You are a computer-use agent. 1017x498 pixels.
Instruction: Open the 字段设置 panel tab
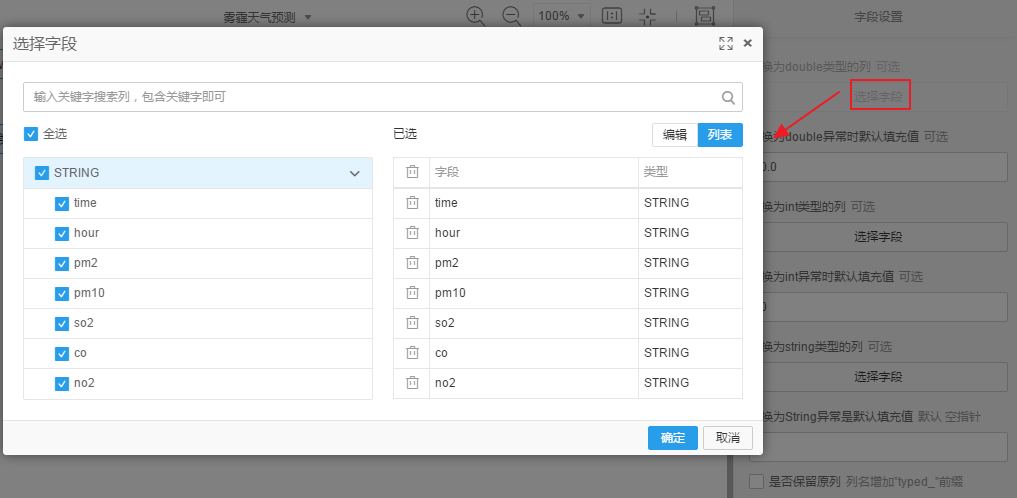pyautogui.click(x=878, y=18)
